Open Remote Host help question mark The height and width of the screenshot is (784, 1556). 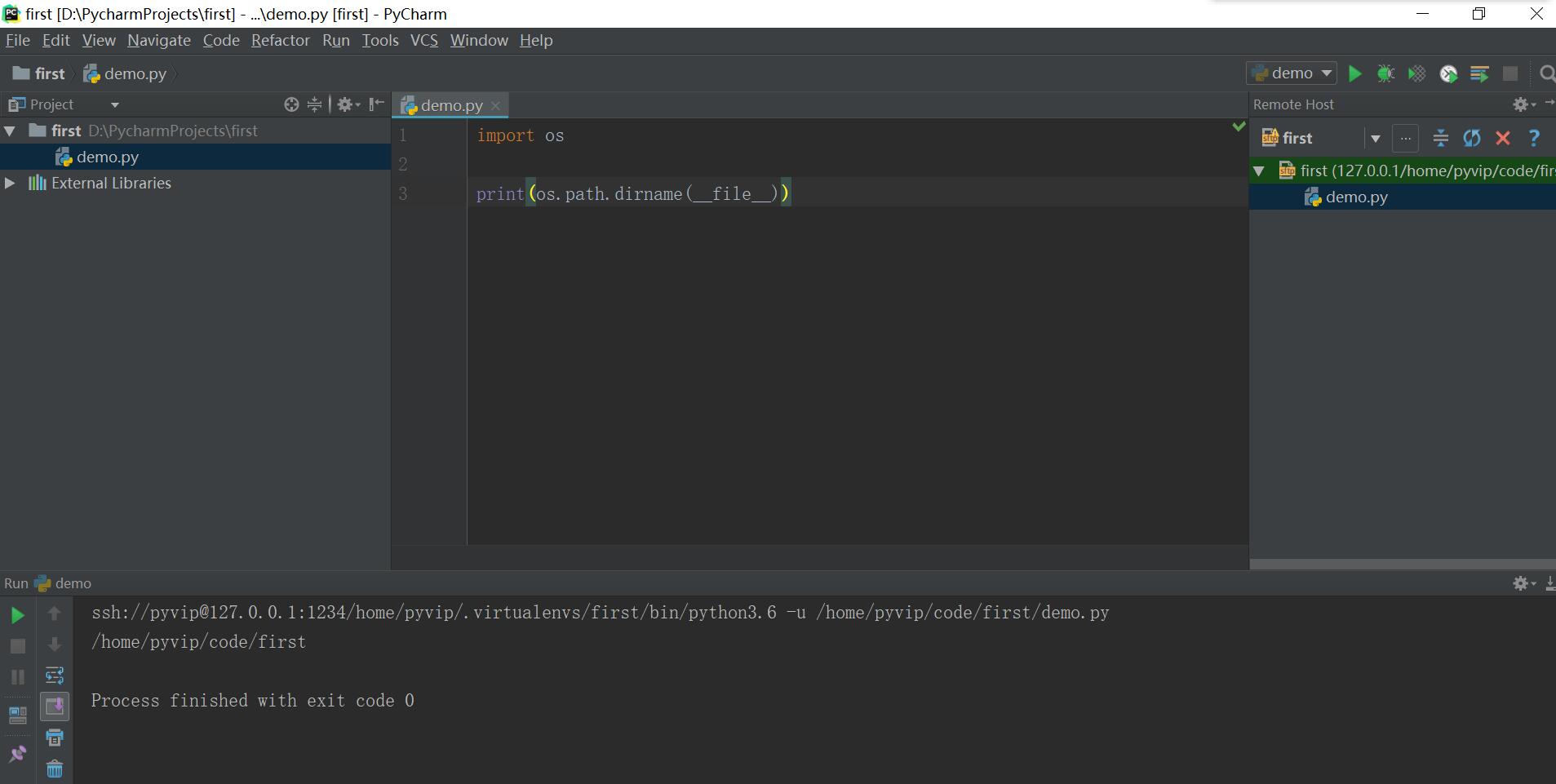[x=1534, y=138]
